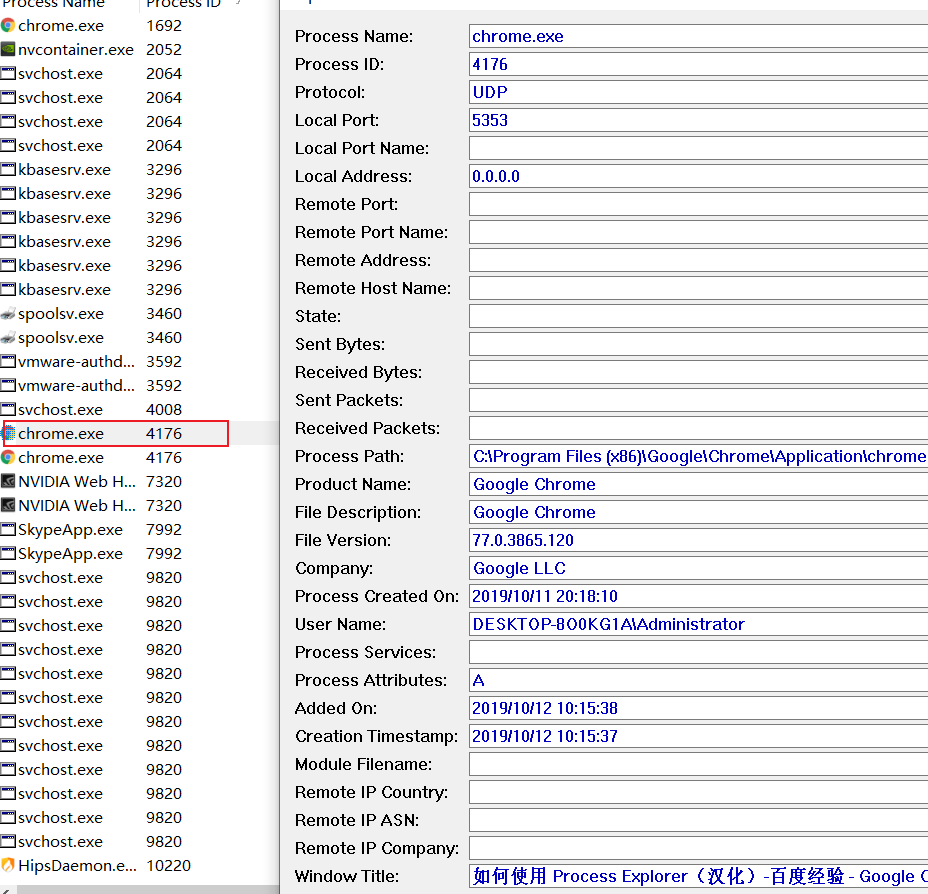Click the File Version field showing 77.0.3865.120
This screenshot has height=894, width=928.
698,540
